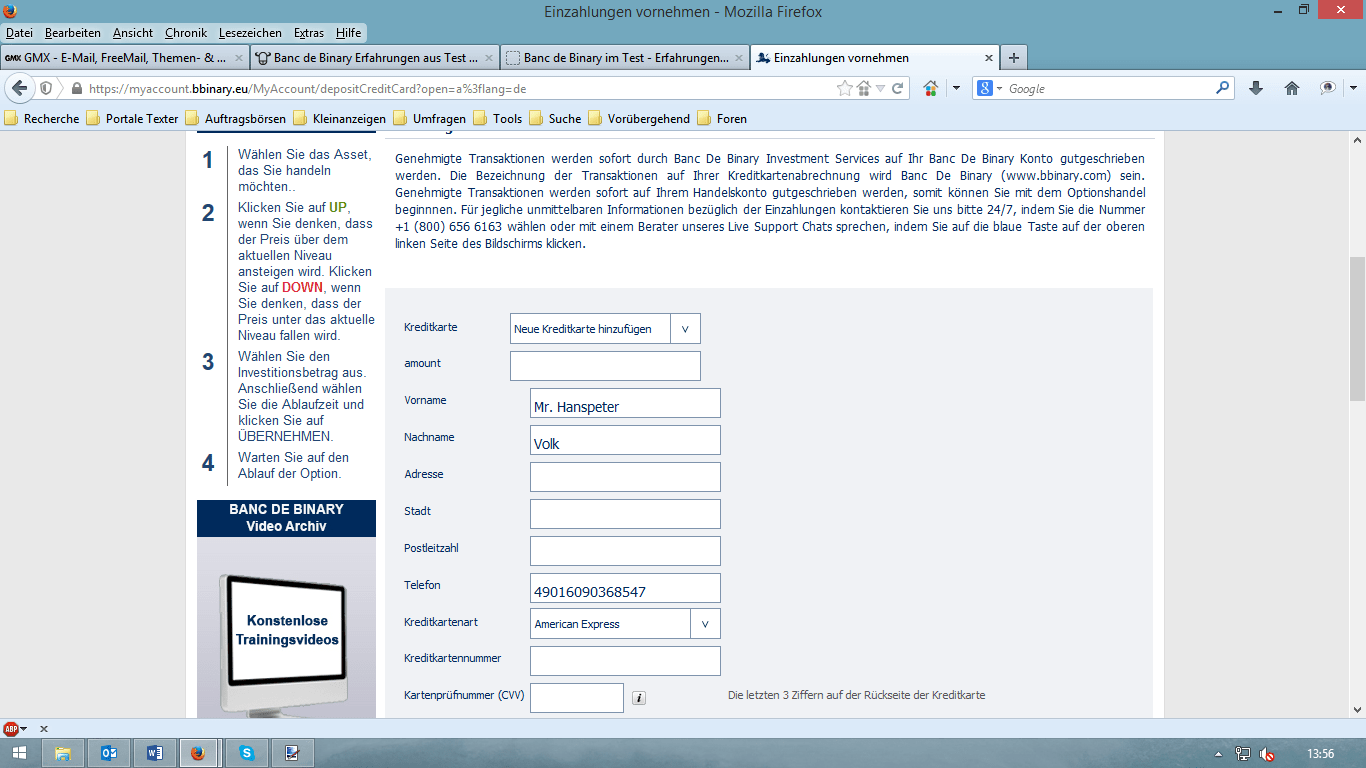Open the Recherche bookmarks folder
The width and height of the screenshot is (1366, 768).
(42, 118)
